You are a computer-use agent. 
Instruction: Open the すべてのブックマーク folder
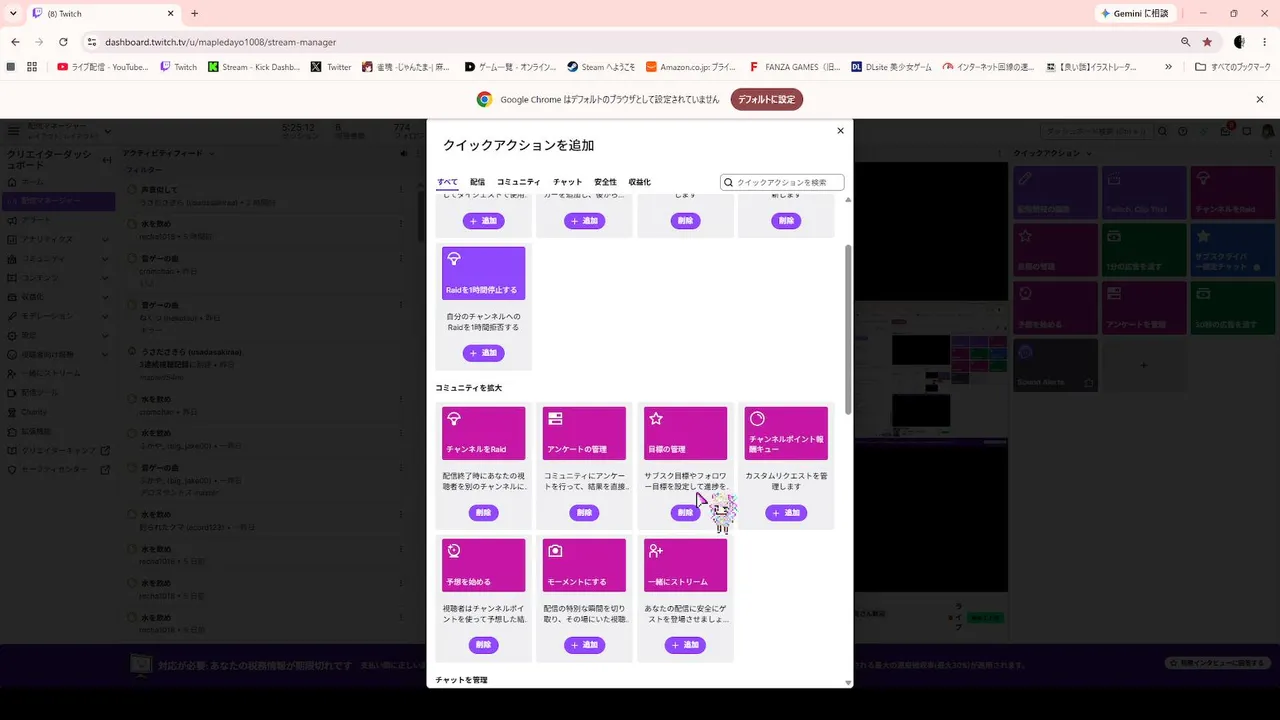coord(1233,67)
